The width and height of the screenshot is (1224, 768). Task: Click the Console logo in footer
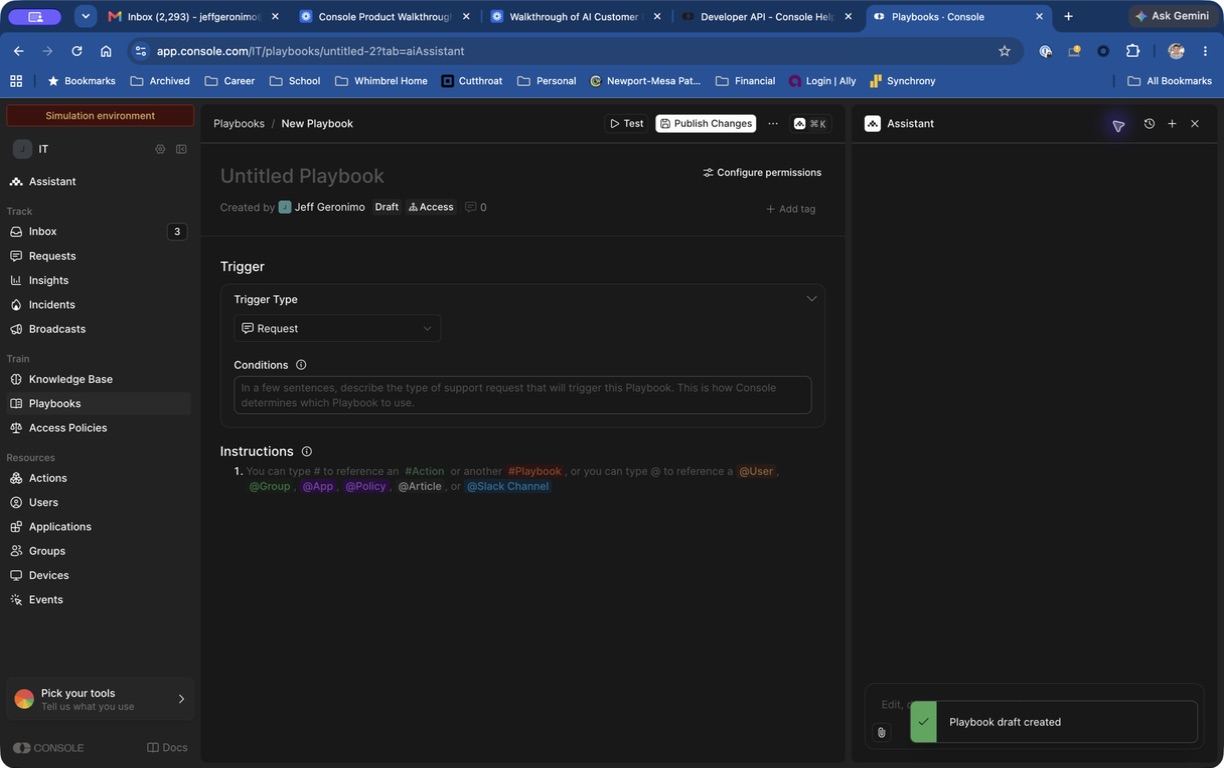click(49, 747)
